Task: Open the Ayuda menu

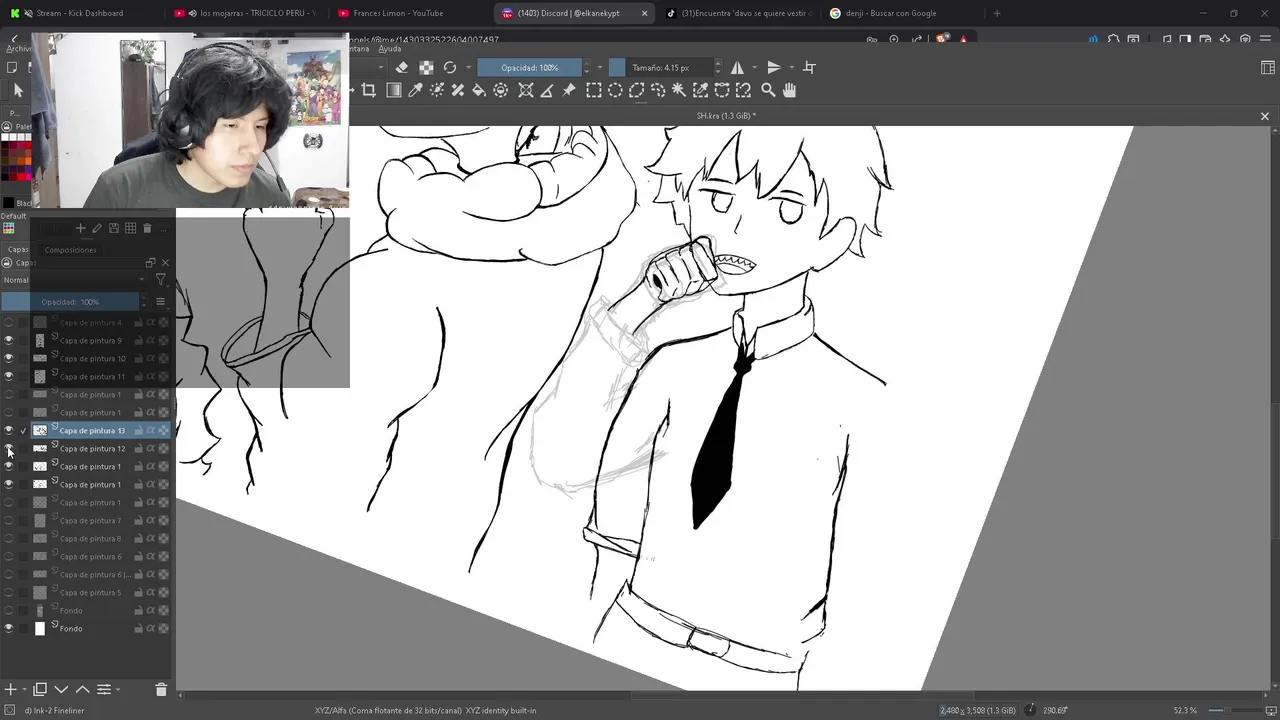Action: click(390, 48)
